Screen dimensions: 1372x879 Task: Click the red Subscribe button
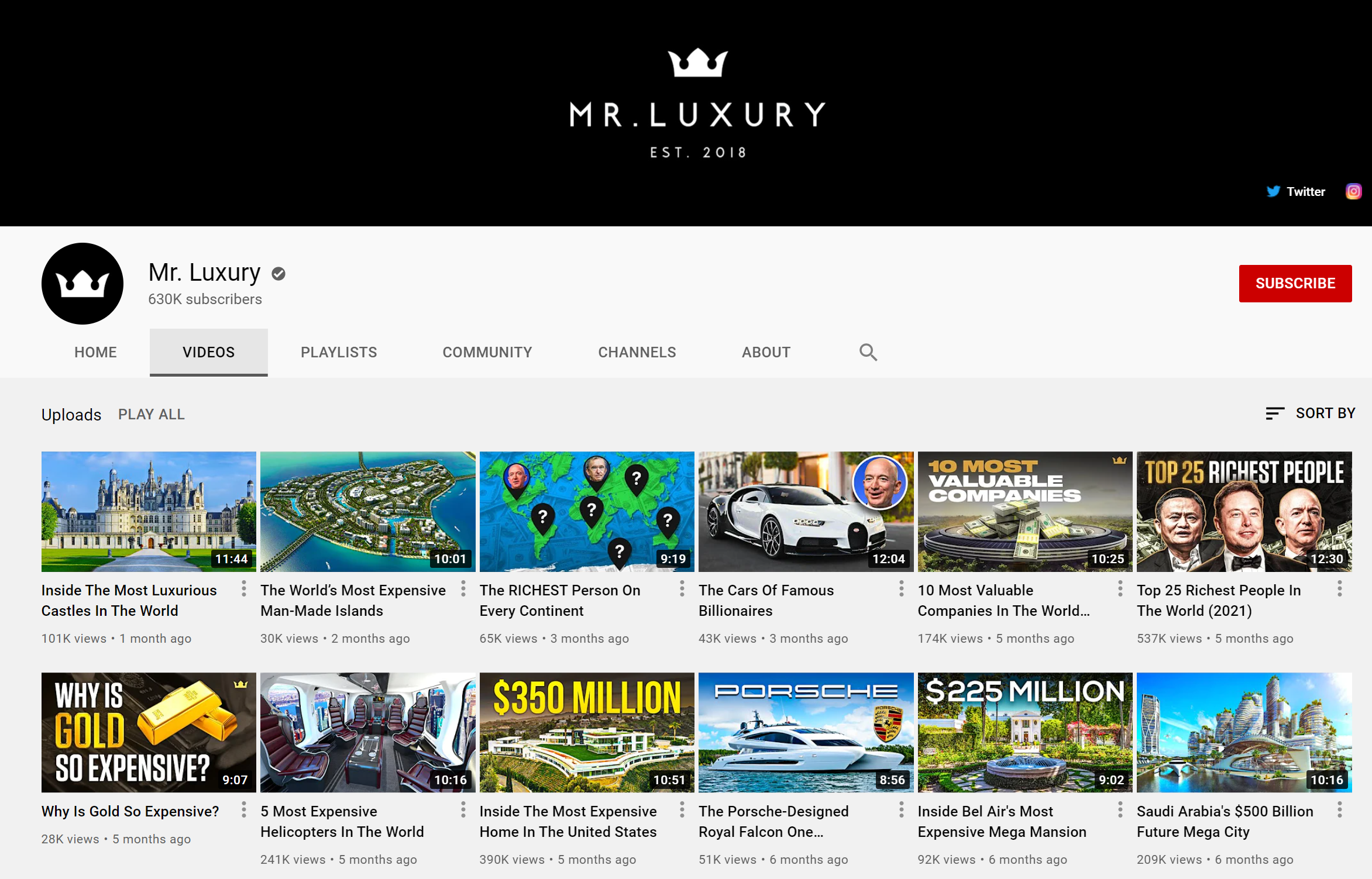(1295, 284)
